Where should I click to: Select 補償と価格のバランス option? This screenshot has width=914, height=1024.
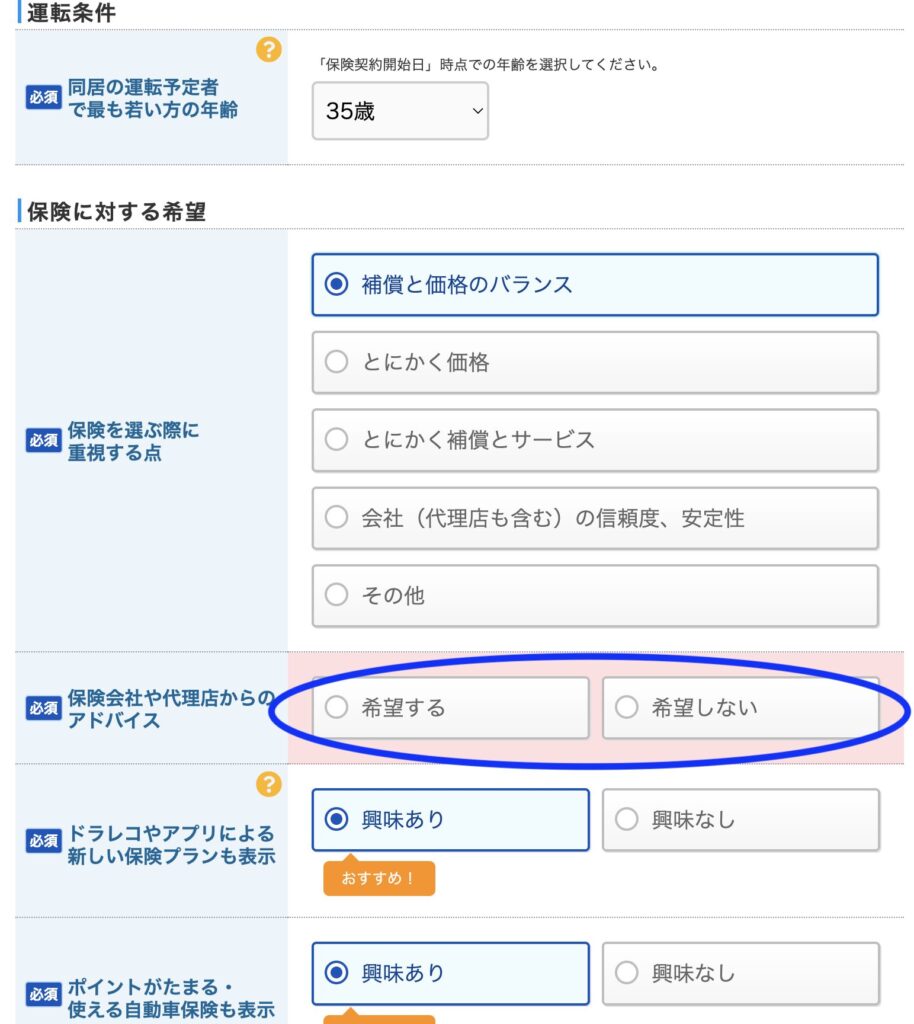(x=595, y=285)
